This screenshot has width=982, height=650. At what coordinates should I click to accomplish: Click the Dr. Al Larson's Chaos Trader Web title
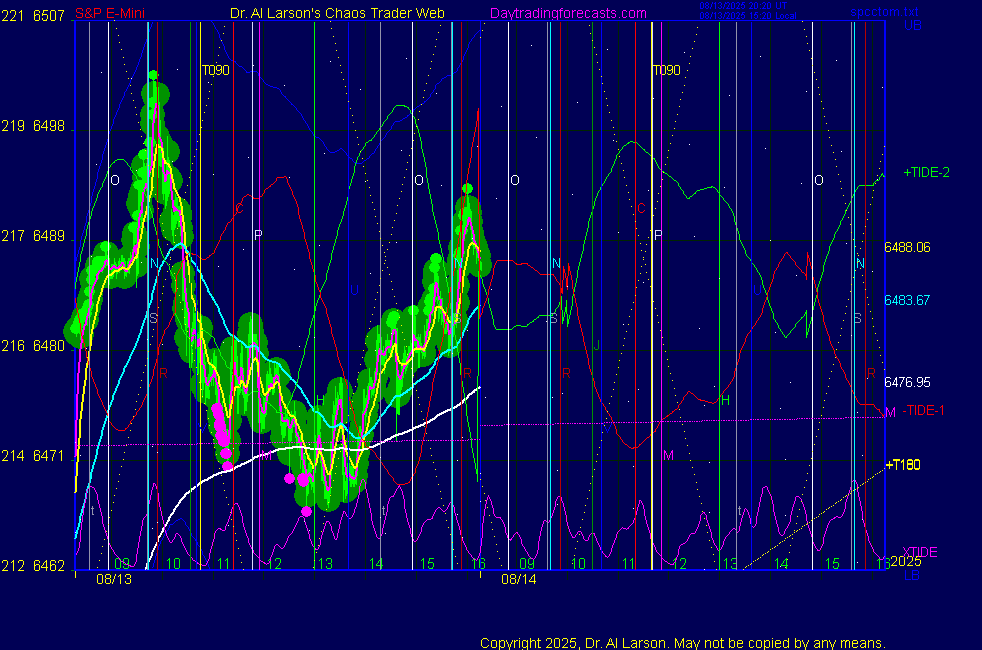pos(337,14)
